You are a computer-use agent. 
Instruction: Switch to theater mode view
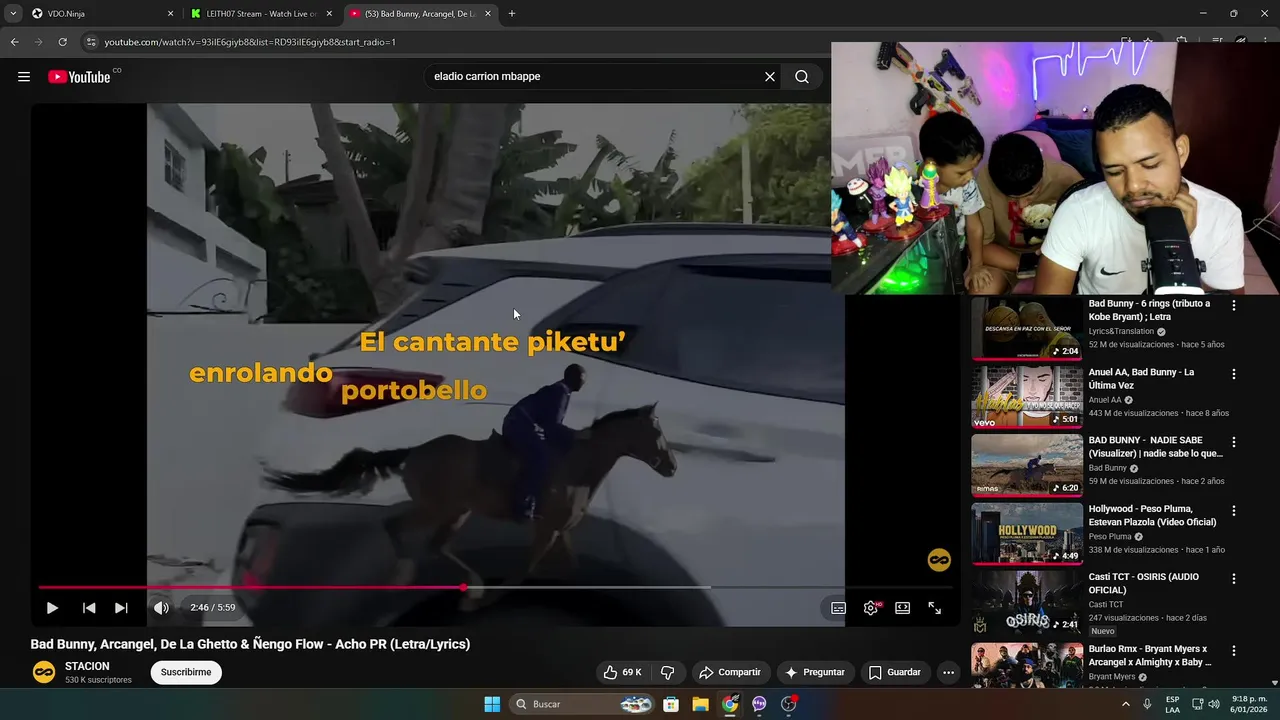[903, 608]
